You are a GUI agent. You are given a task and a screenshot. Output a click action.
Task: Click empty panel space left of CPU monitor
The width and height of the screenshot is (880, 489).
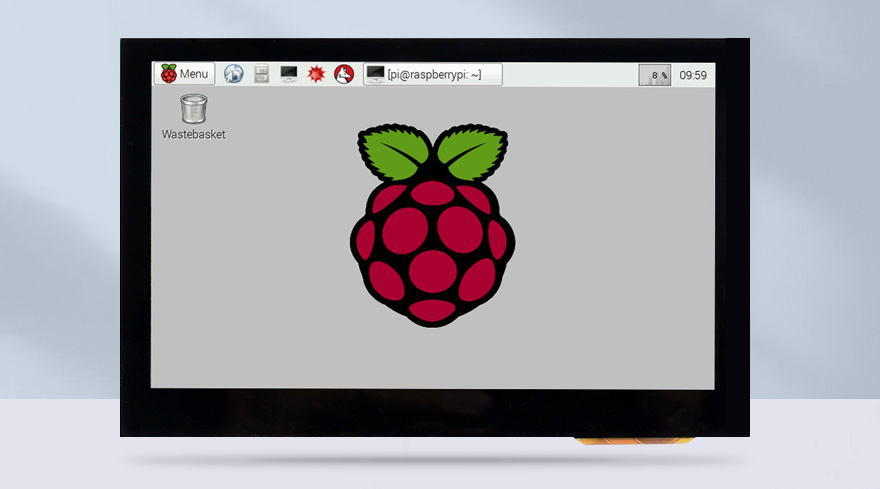click(570, 75)
